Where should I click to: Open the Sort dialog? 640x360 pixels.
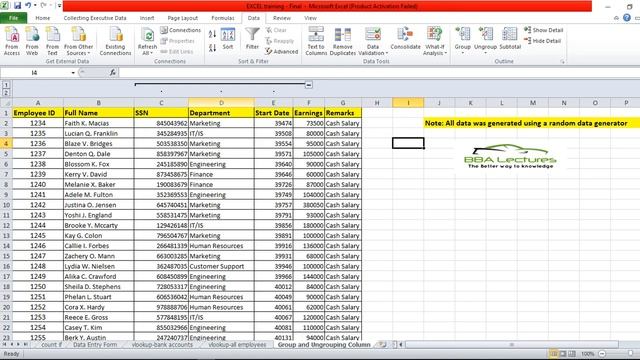(228, 39)
